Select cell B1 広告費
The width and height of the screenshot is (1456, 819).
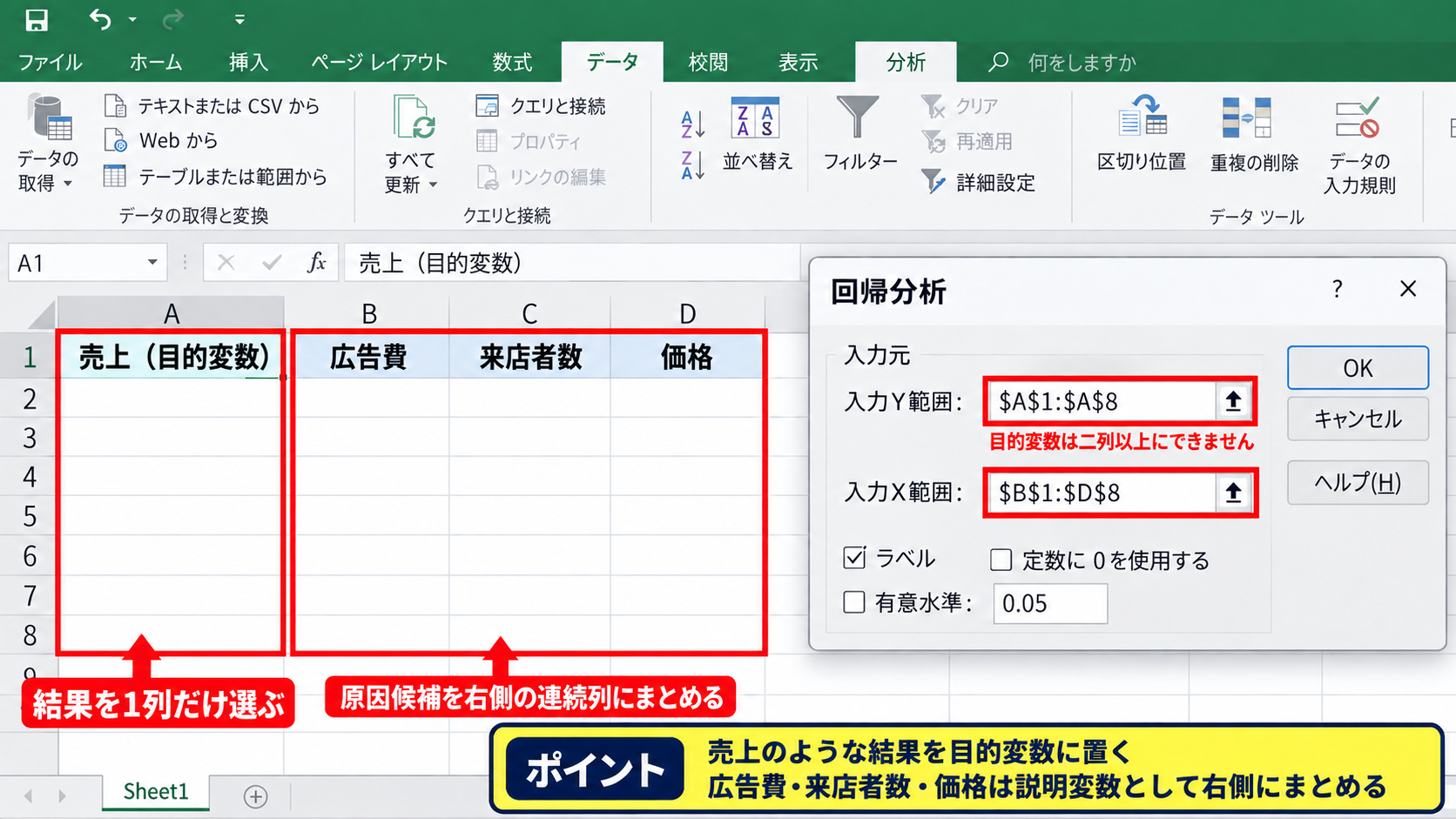tap(368, 357)
